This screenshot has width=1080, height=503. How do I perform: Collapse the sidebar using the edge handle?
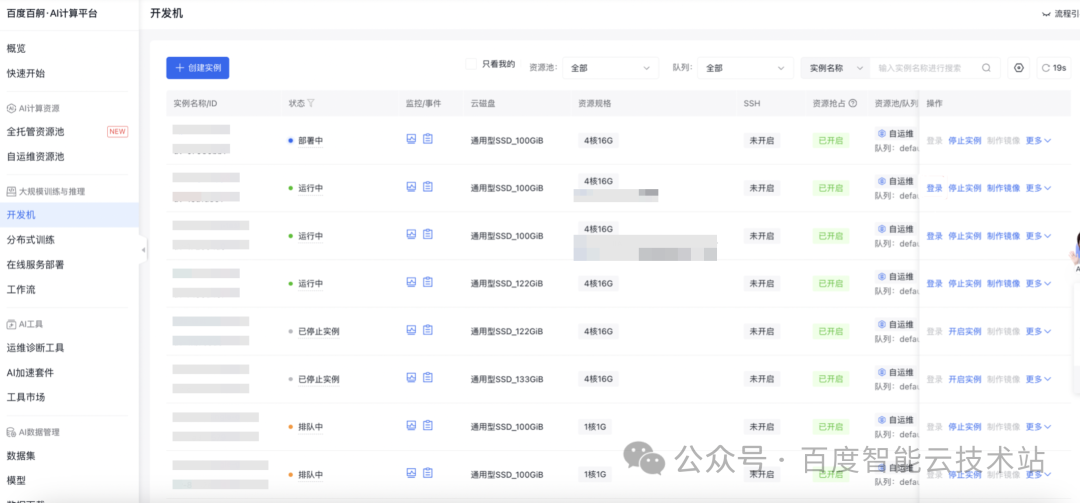143,249
